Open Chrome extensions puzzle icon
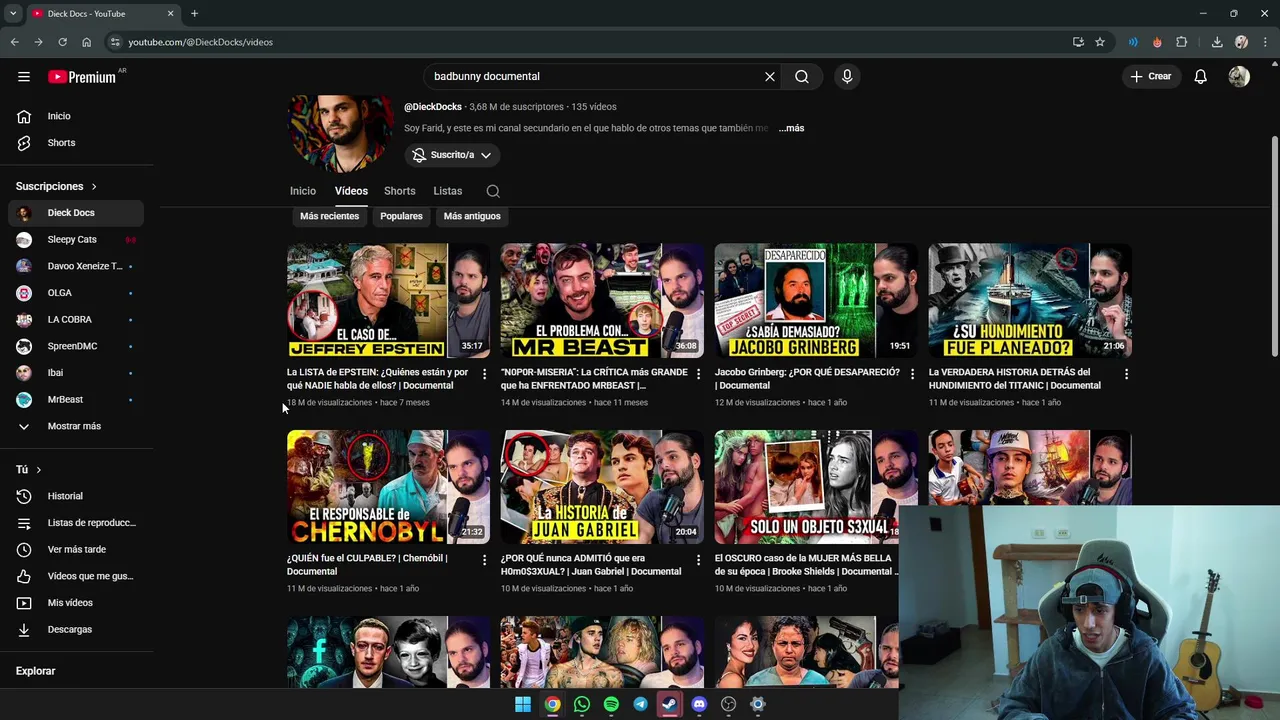The height and width of the screenshot is (720, 1280). (1182, 42)
